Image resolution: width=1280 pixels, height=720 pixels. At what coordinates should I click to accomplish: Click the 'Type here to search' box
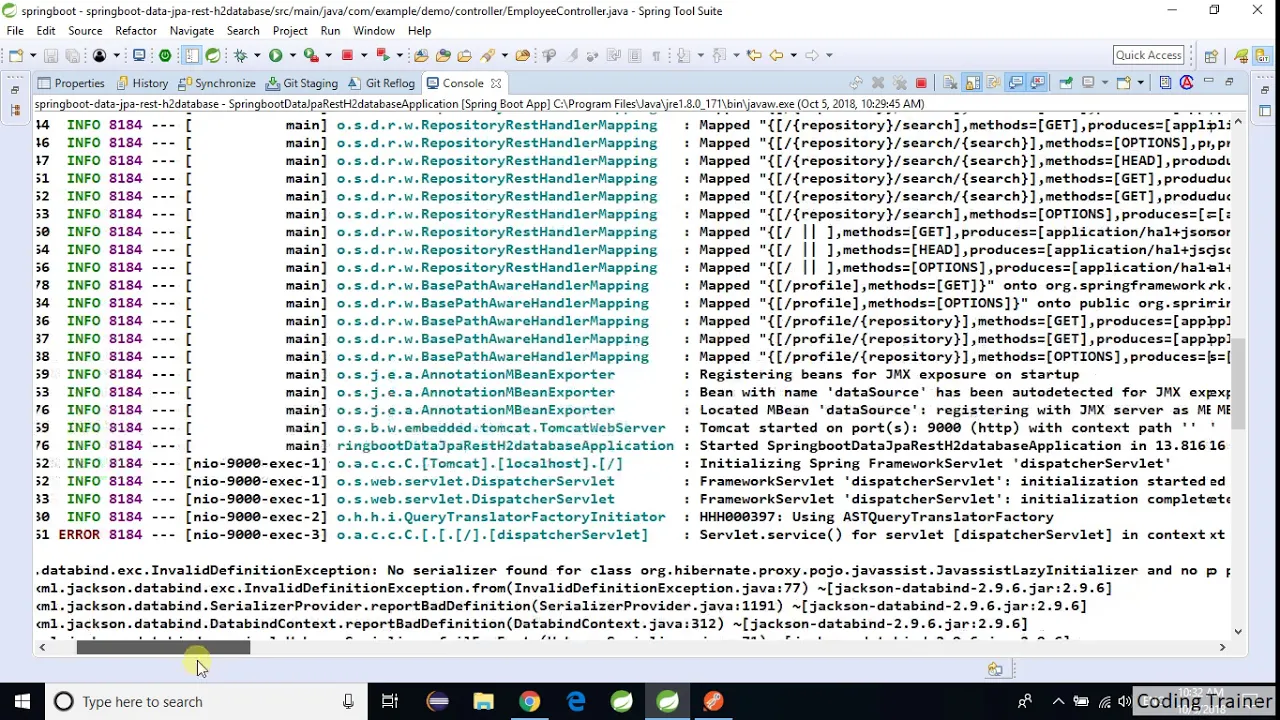pos(205,701)
